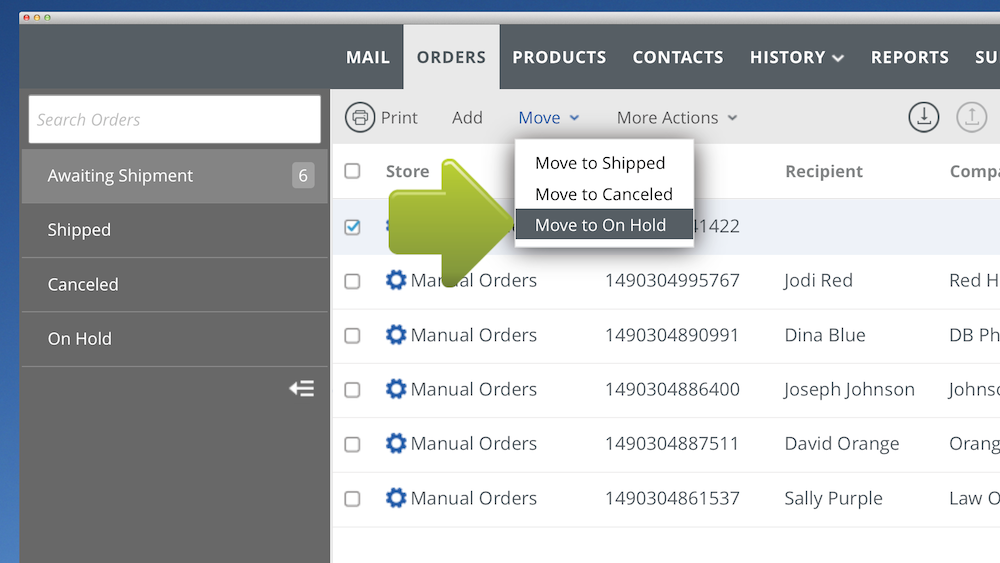Viewport: 1000px width, 563px height.
Task: Toggle the select-all checkbox in table header
Action: pyautogui.click(x=352, y=171)
